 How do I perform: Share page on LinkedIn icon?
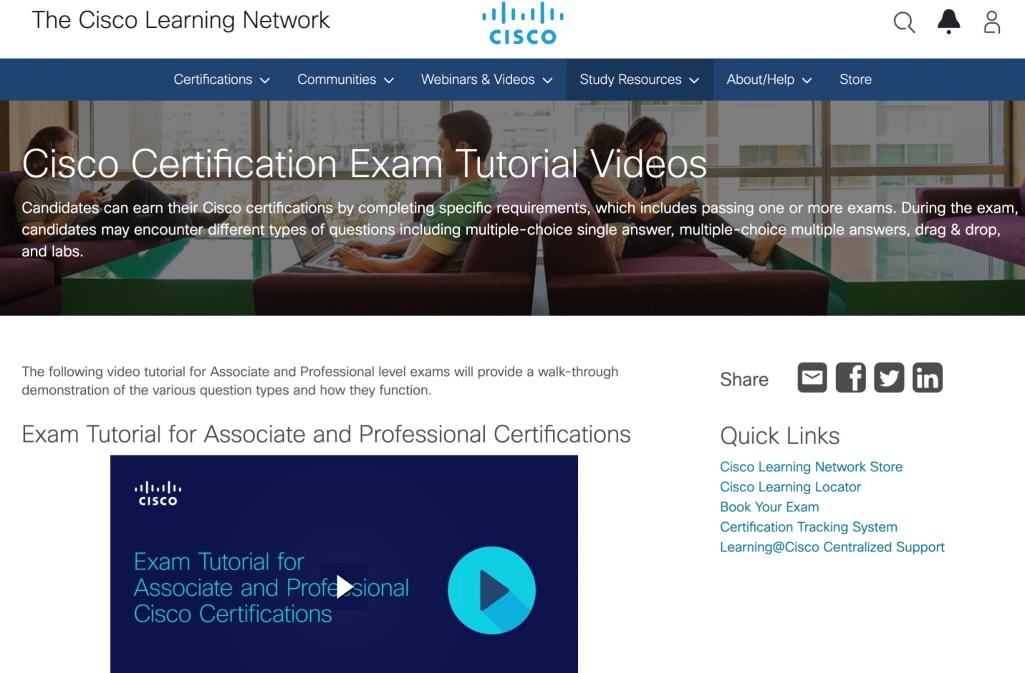pyautogui.click(x=928, y=378)
